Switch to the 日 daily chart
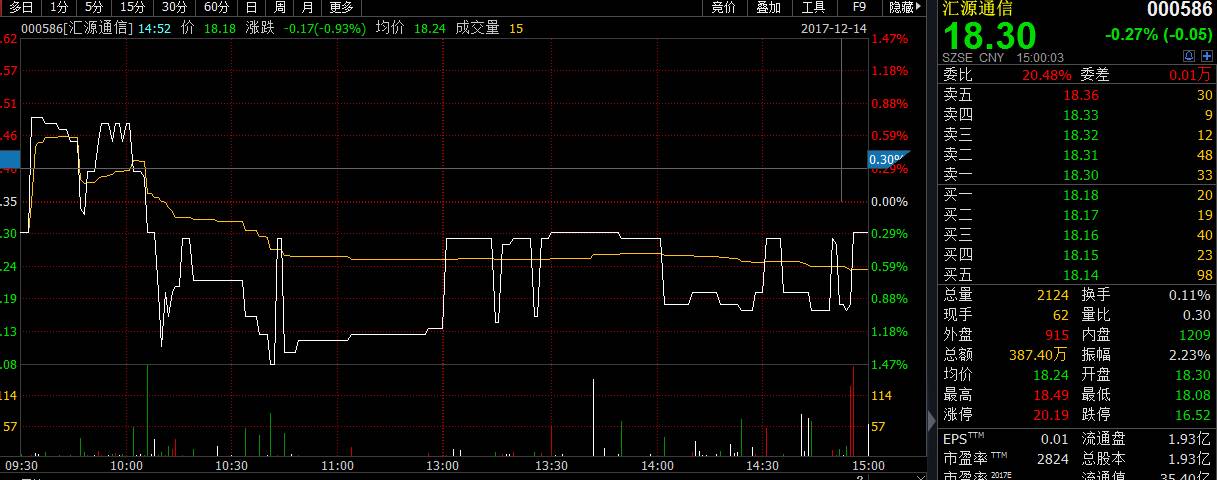Screen dimensions: 1217x480 click(251, 7)
